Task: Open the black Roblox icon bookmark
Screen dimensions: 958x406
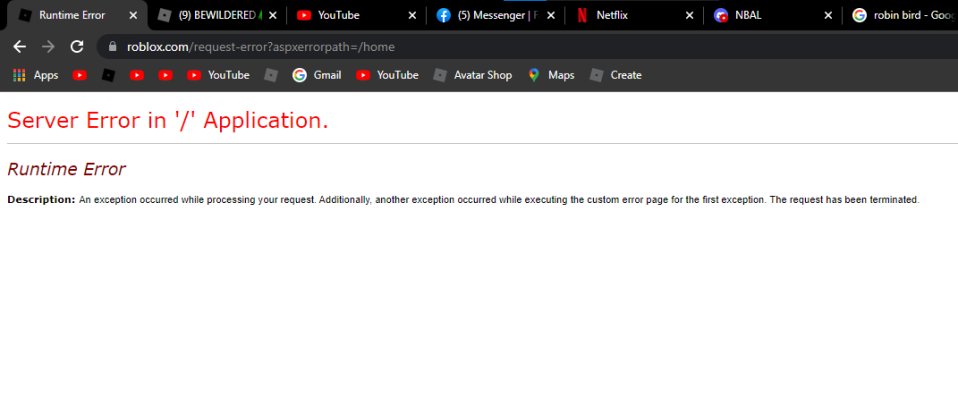Action: (x=108, y=75)
